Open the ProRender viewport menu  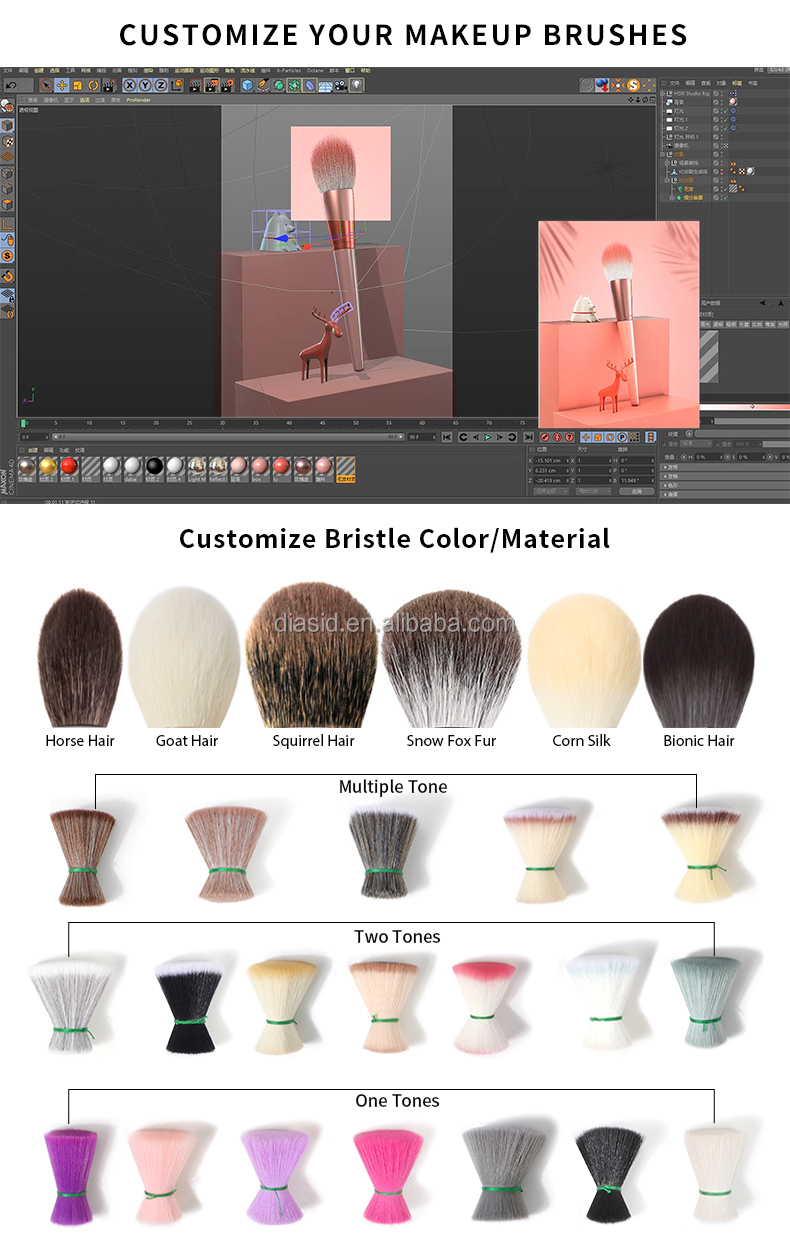pyautogui.click(x=138, y=100)
